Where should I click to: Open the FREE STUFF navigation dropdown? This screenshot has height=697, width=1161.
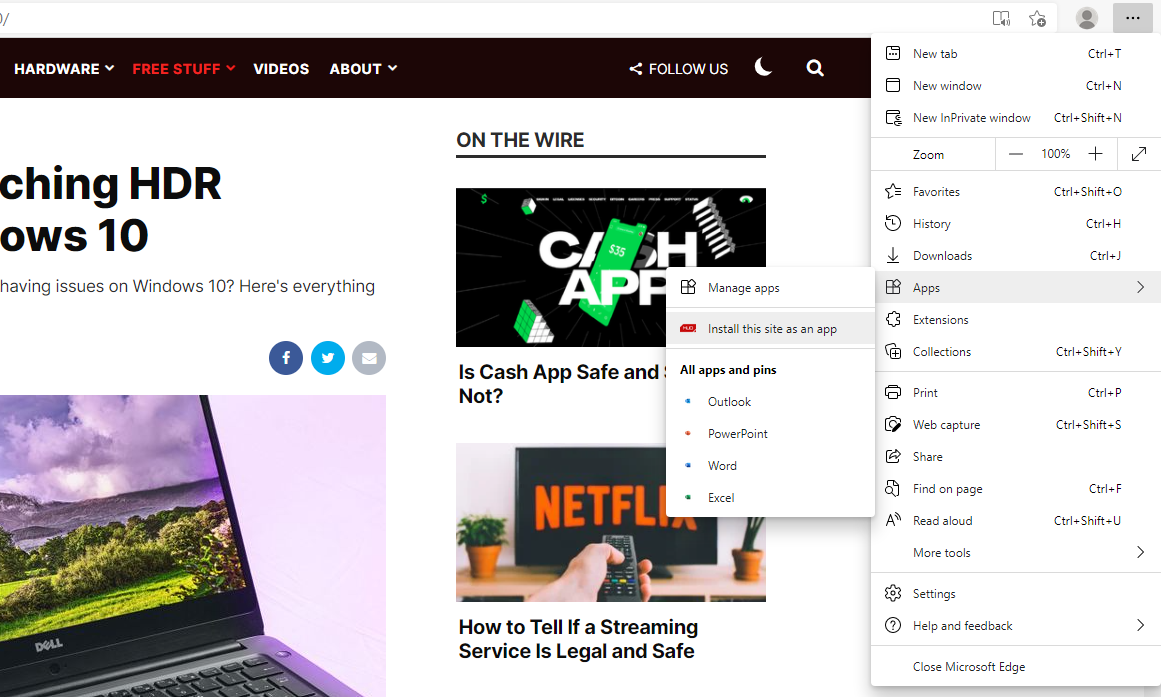click(x=184, y=69)
